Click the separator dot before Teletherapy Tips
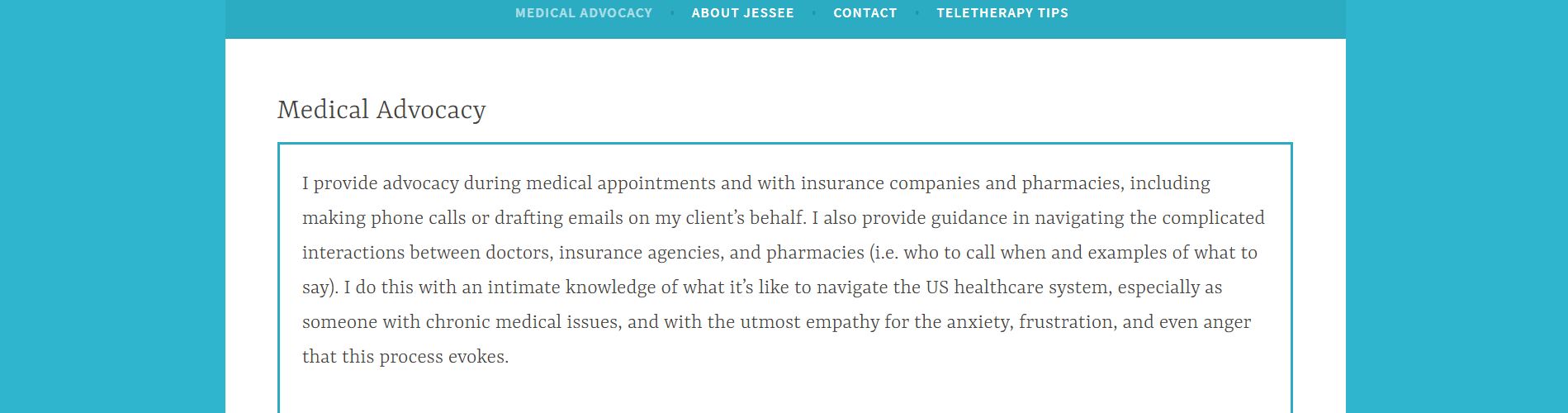 point(917,13)
